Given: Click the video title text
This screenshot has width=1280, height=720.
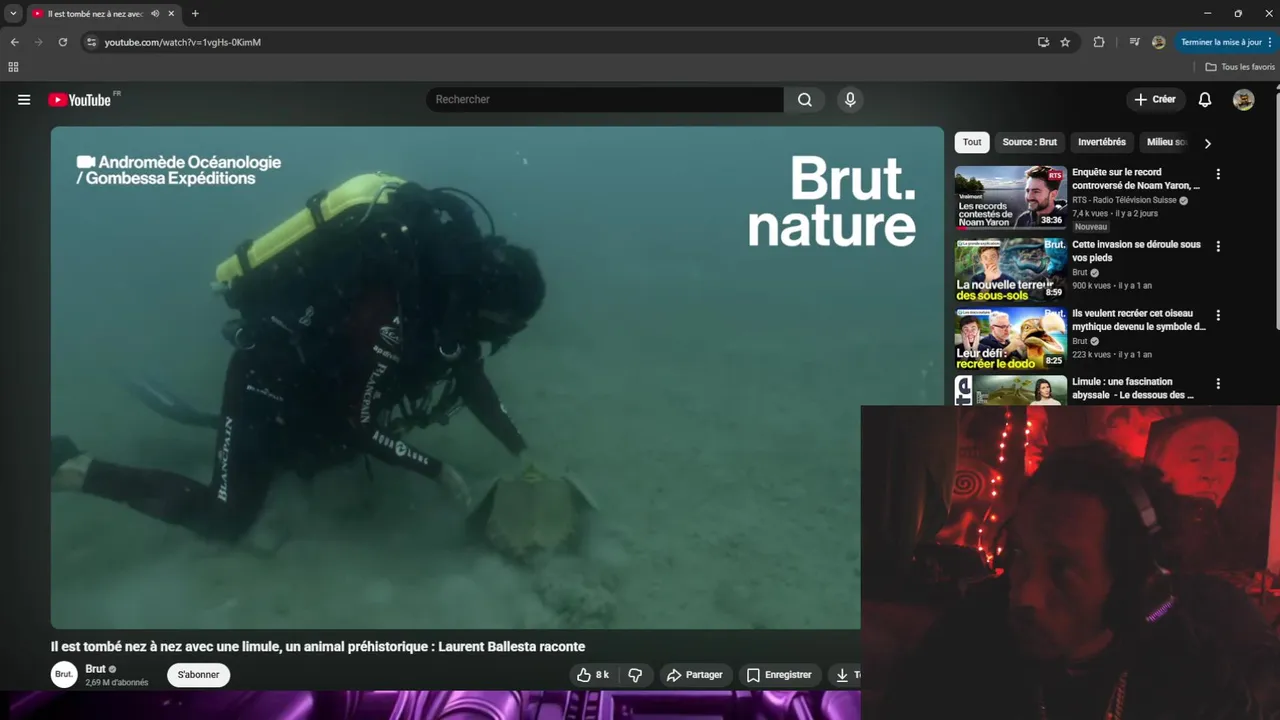Looking at the screenshot, I should pos(318,647).
